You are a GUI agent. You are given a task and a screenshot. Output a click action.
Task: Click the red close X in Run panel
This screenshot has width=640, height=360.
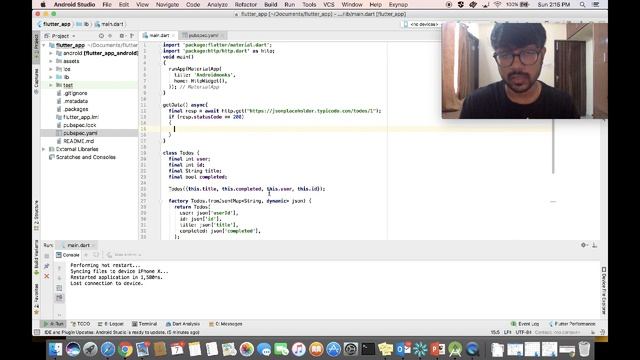coord(47,276)
